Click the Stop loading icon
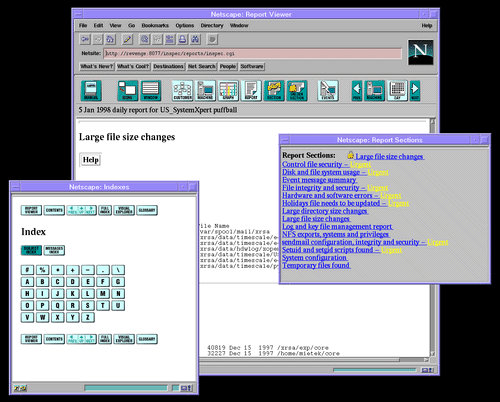The width and height of the screenshot is (500, 402). tap(212, 39)
